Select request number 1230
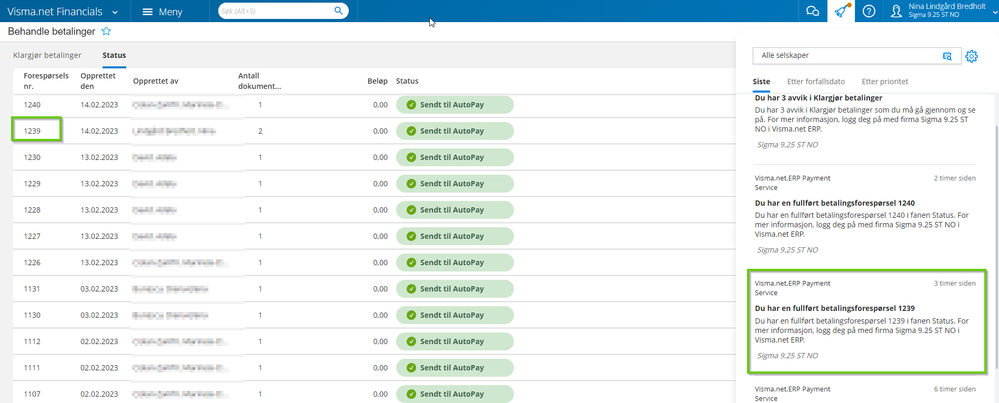Screen dimensions: 999x403 pos(32,157)
